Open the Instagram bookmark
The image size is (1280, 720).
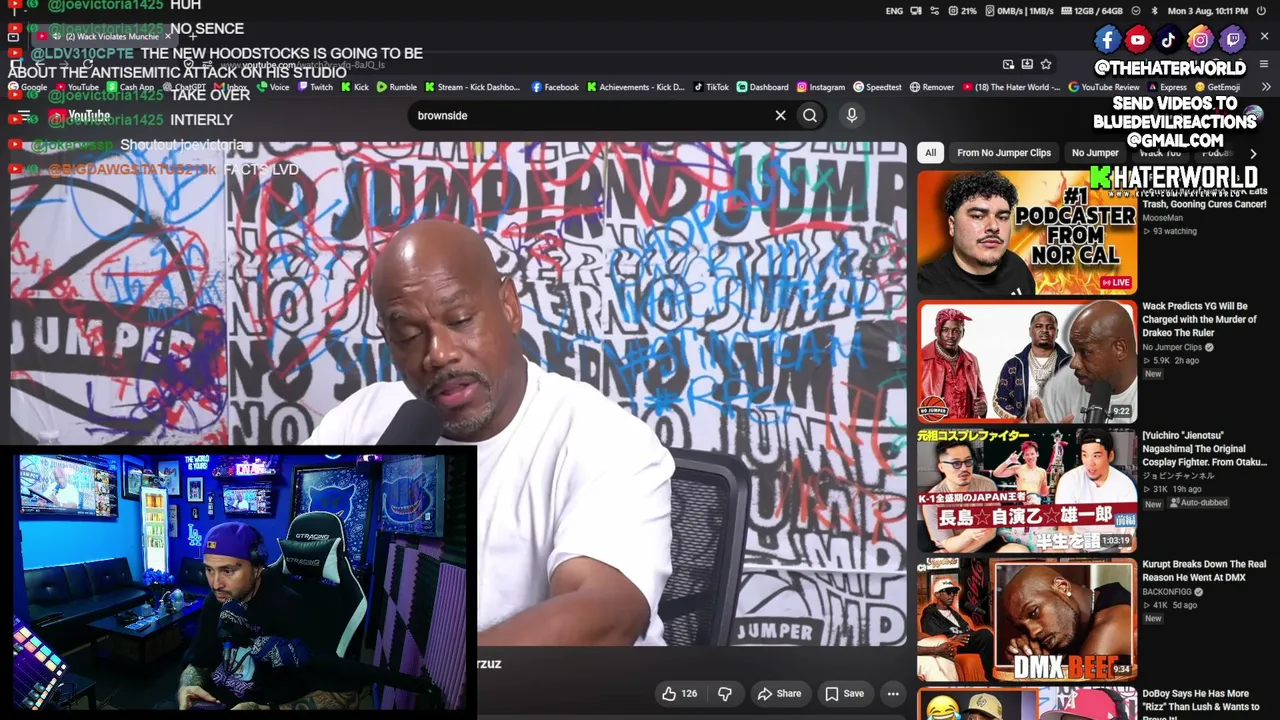tap(820, 87)
